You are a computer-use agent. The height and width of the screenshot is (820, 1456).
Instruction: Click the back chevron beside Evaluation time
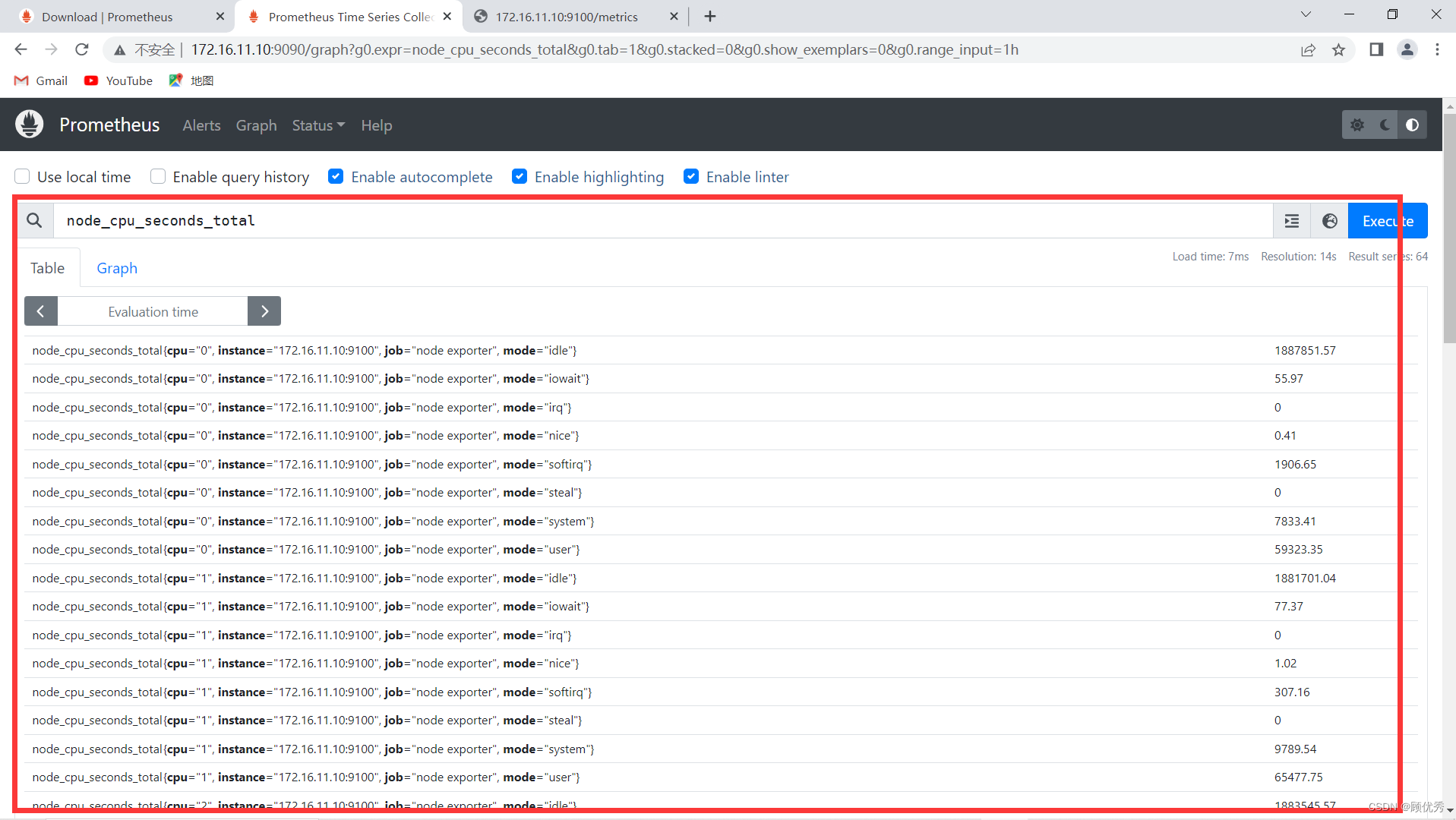41,311
